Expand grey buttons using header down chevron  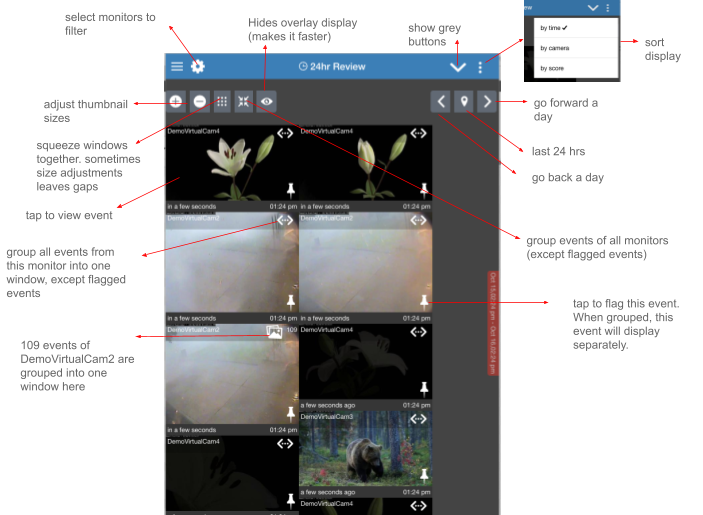[x=458, y=67]
